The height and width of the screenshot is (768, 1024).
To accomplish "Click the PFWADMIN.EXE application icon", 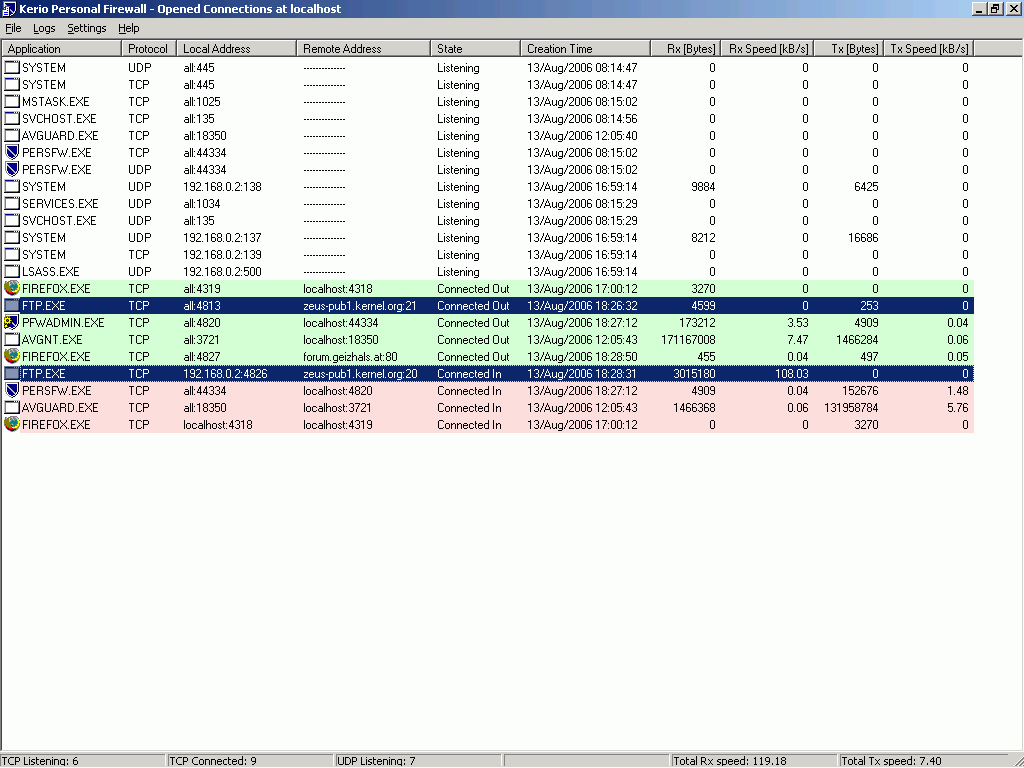I will pos(12,322).
